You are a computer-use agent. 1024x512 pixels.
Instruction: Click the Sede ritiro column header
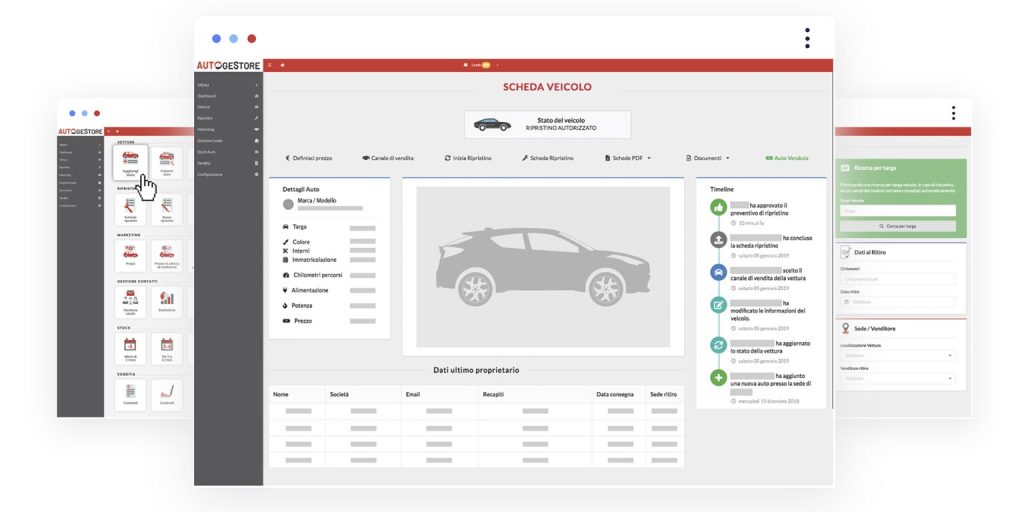point(664,394)
